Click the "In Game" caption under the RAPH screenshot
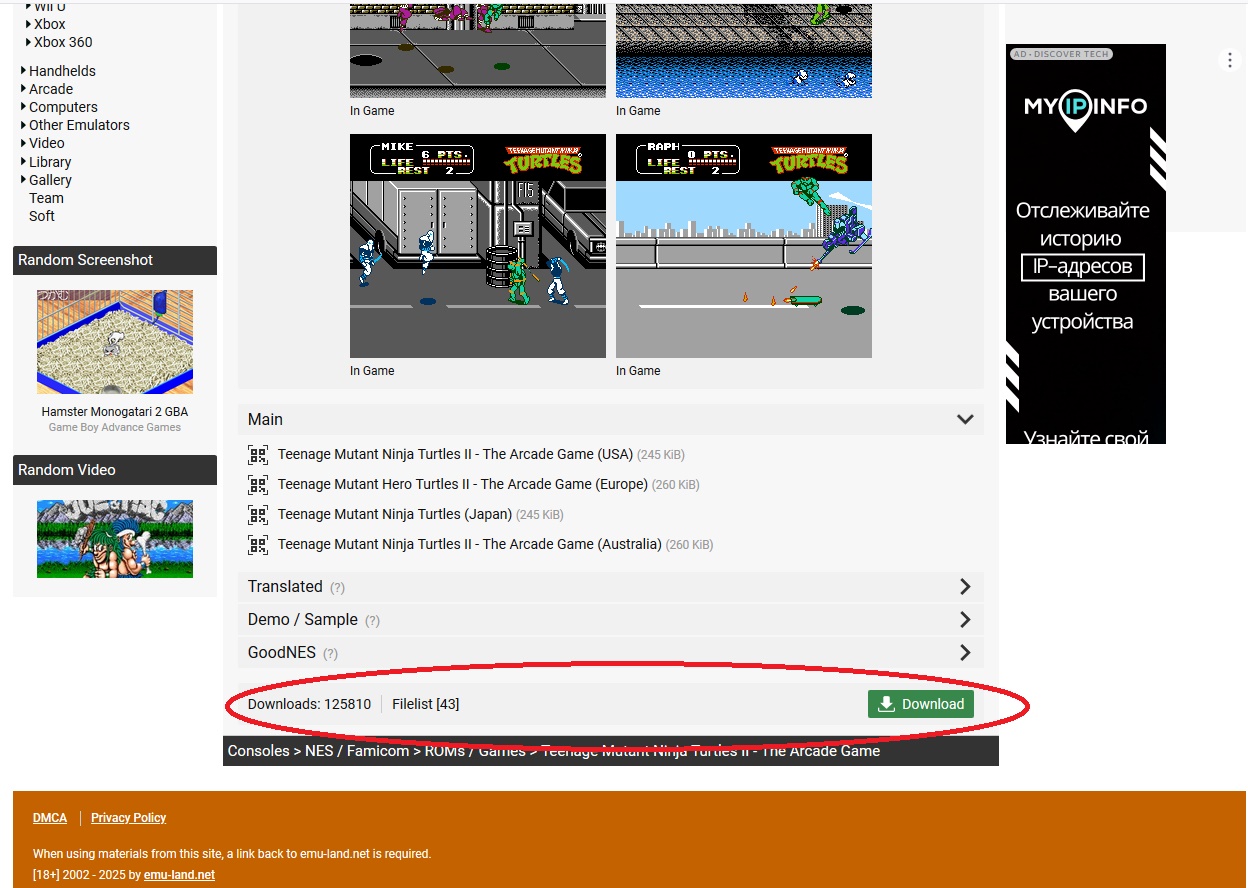The image size is (1248, 888). pyautogui.click(x=638, y=371)
